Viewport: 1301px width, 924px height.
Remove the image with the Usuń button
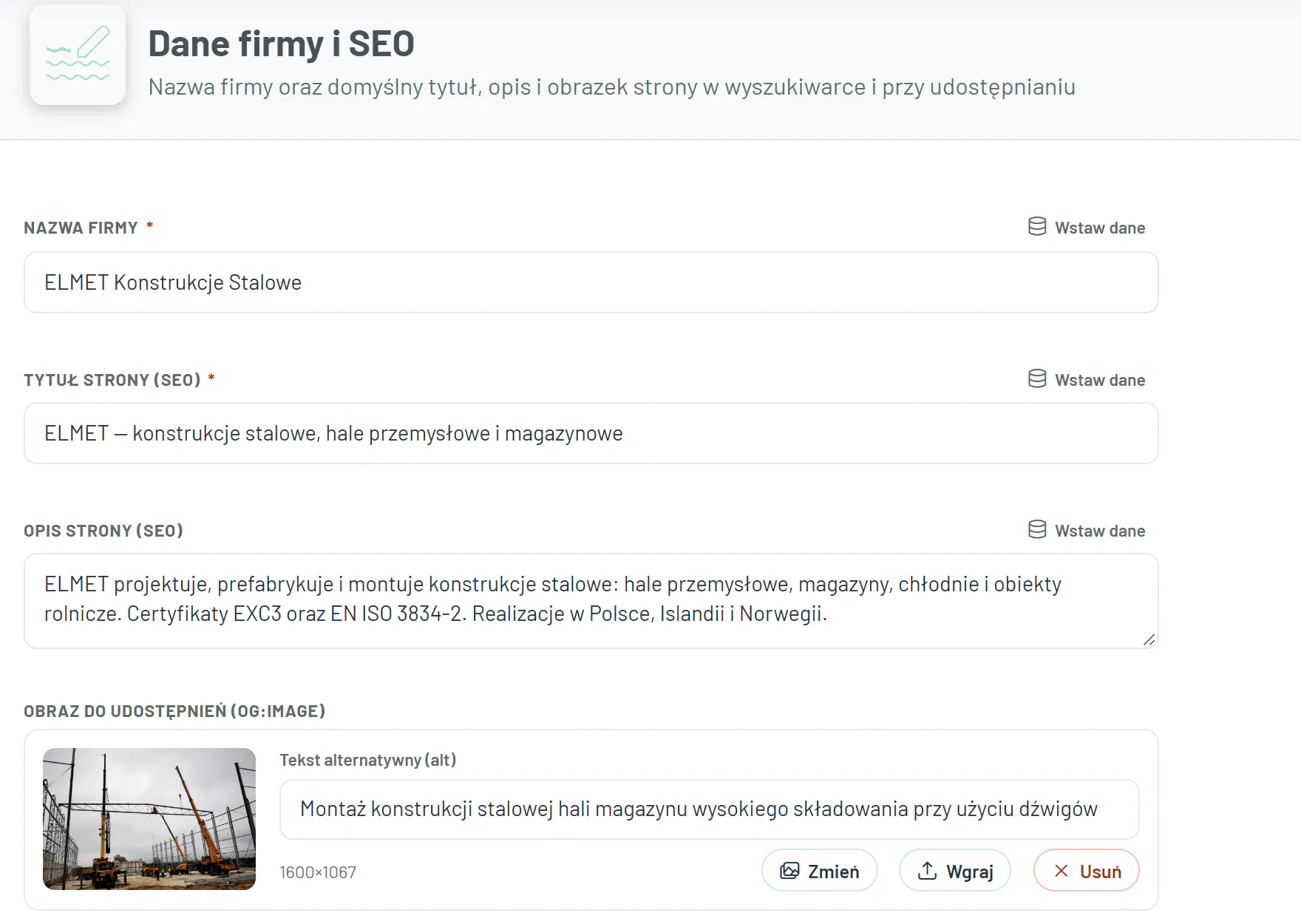(x=1087, y=871)
